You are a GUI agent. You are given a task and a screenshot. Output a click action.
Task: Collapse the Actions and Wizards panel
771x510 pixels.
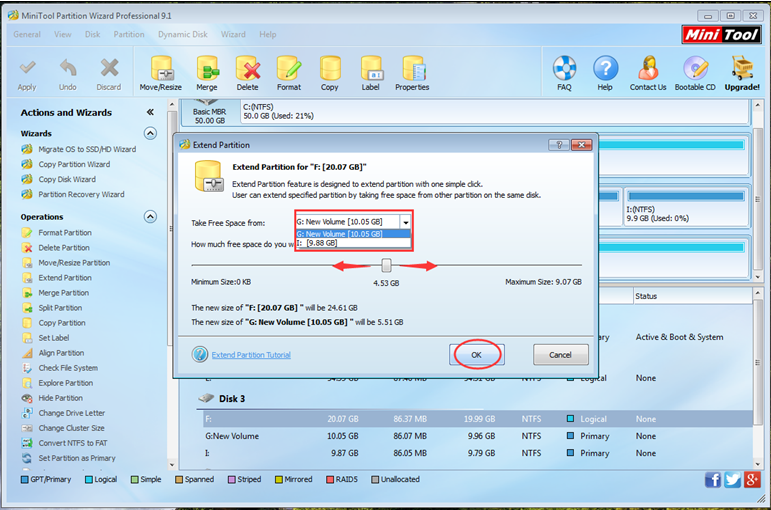(x=150, y=112)
